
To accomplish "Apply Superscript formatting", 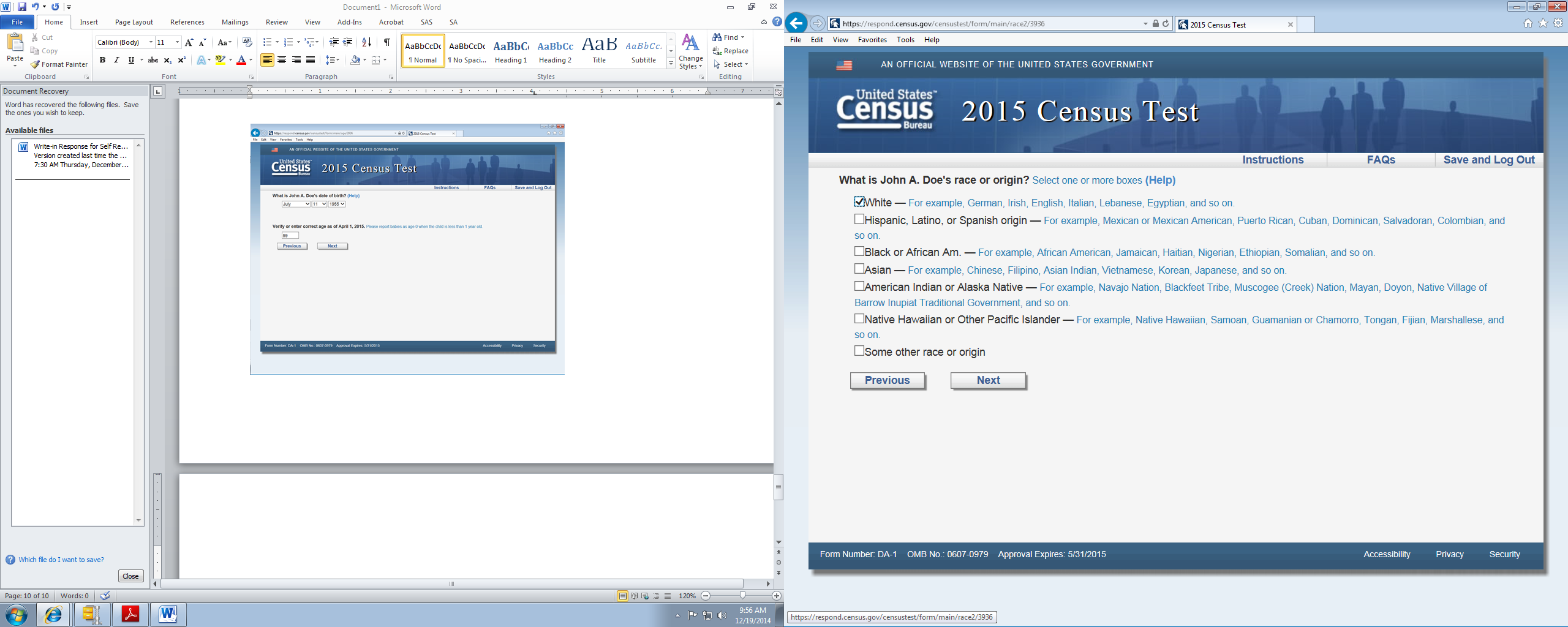I will 181,60.
